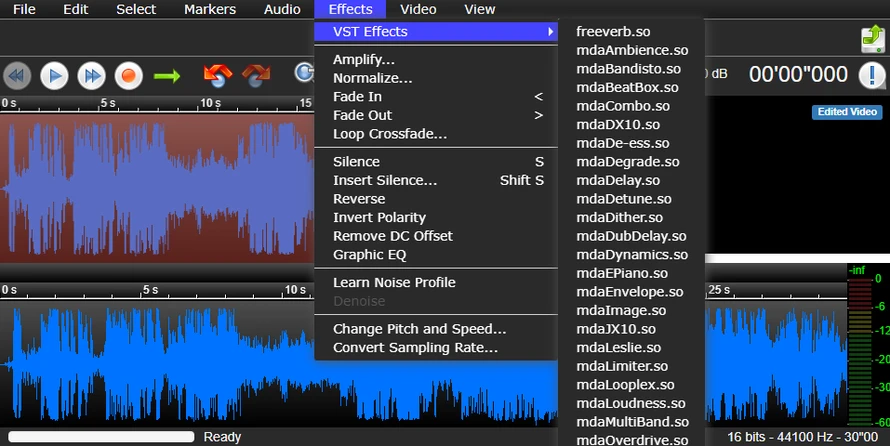Image resolution: width=890 pixels, height=446 pixels.
Task: Open the Markers menu
Action: click(210, 9)
